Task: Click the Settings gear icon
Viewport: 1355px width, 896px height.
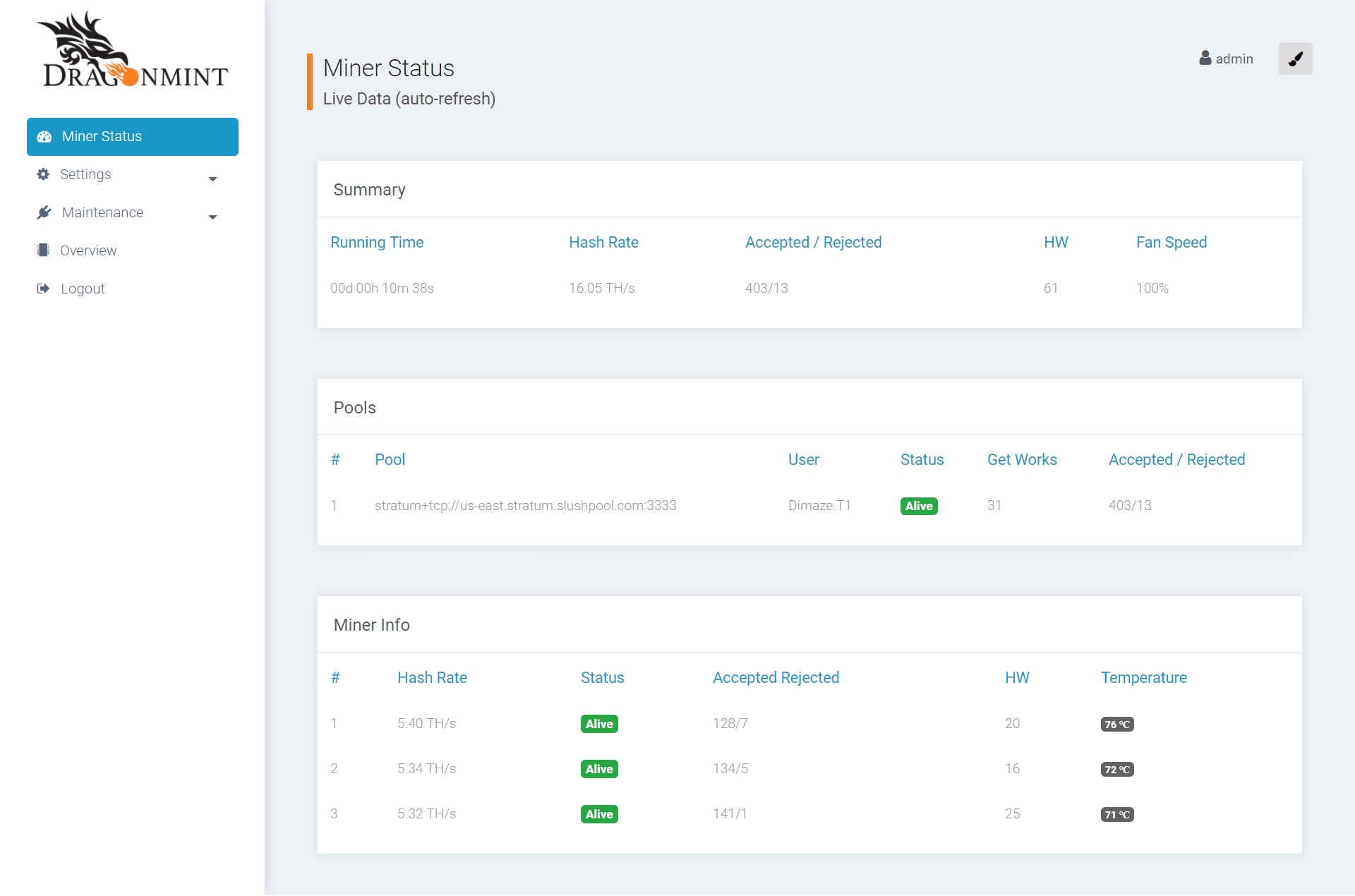Action: click(x=43, y=174)
